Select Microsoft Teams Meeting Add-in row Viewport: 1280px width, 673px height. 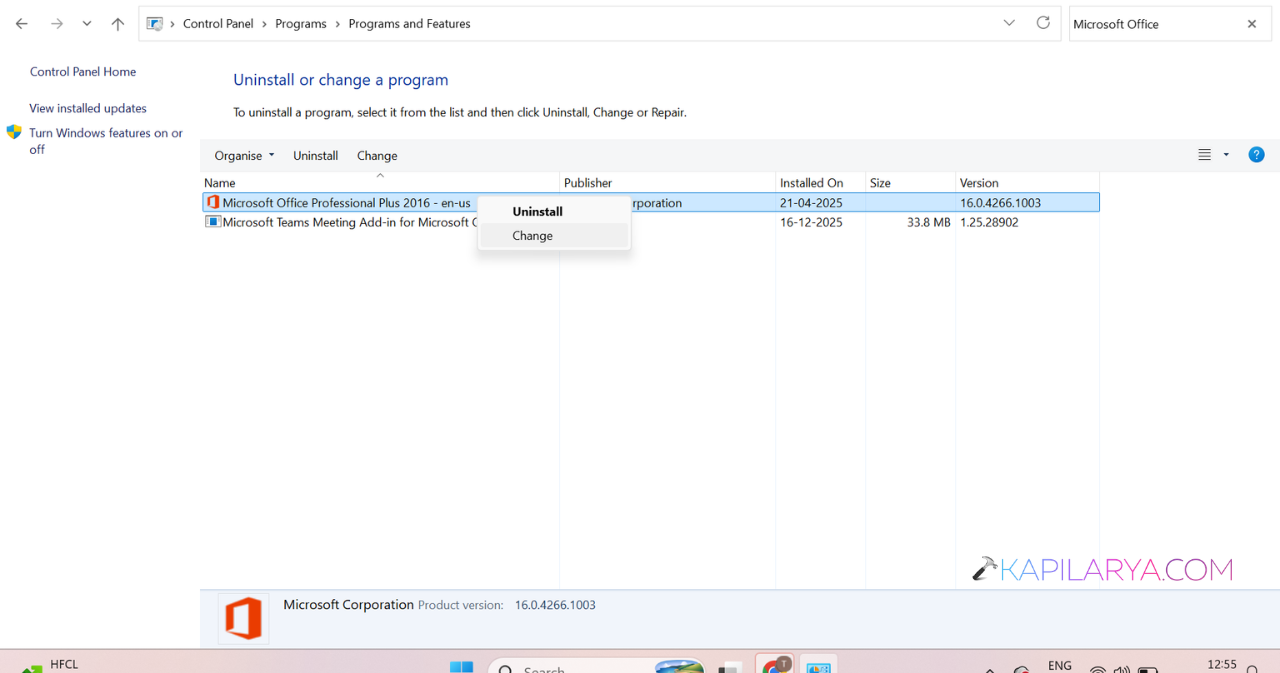(650, 222)
